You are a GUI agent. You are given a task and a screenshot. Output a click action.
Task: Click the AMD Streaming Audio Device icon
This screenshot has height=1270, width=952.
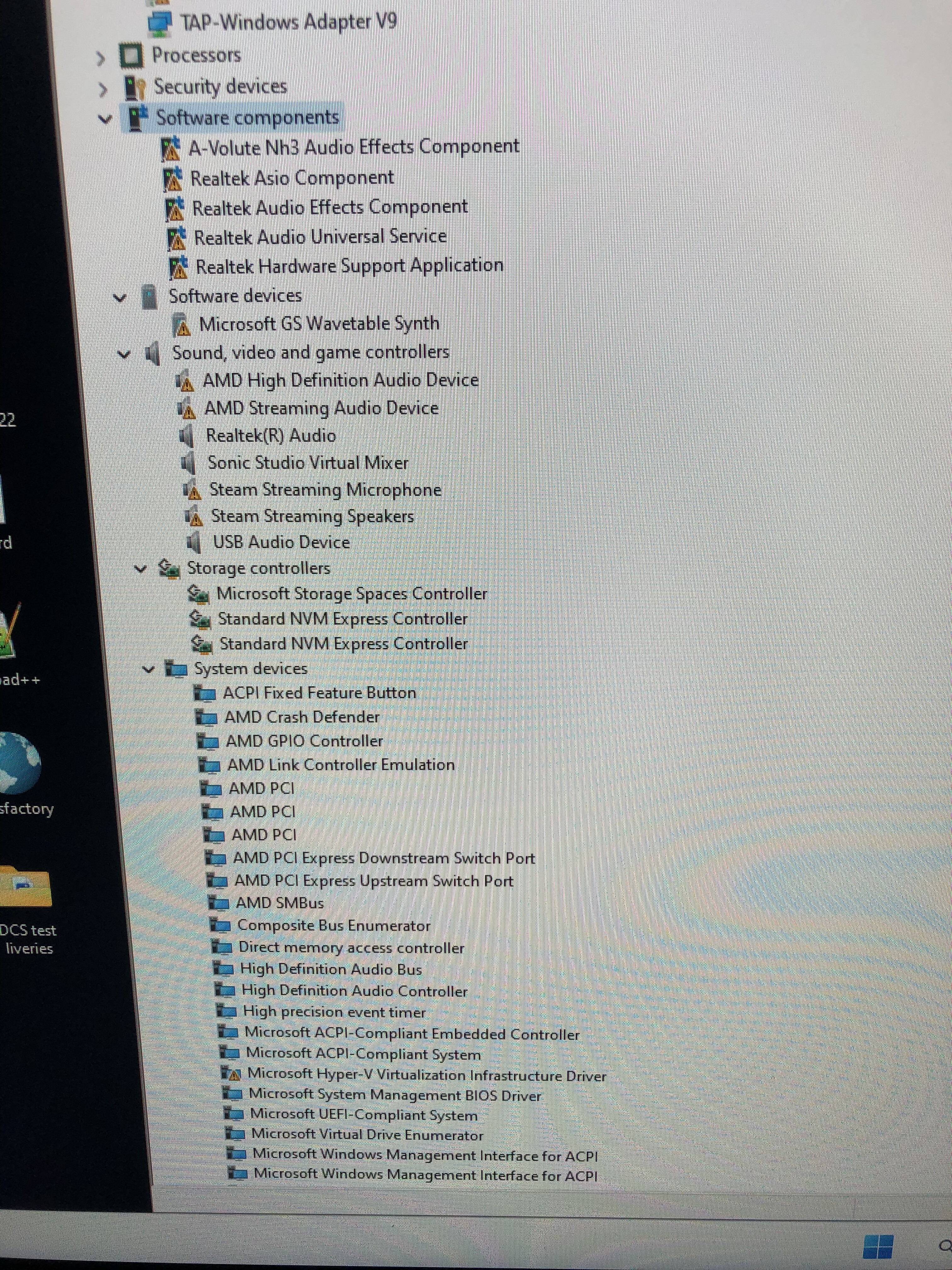pos(186,409)
